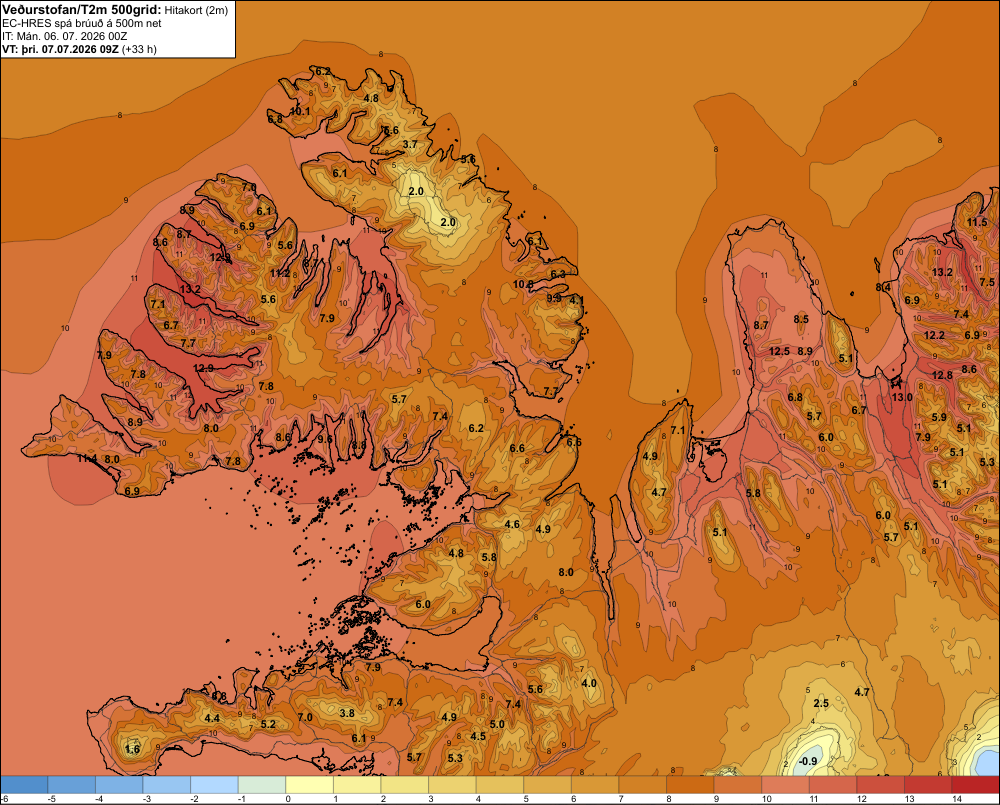This screenshot has width=1000, height=805.
Task: Click the '-0.9' temperature value on the glacier
Action: point(808,761)
